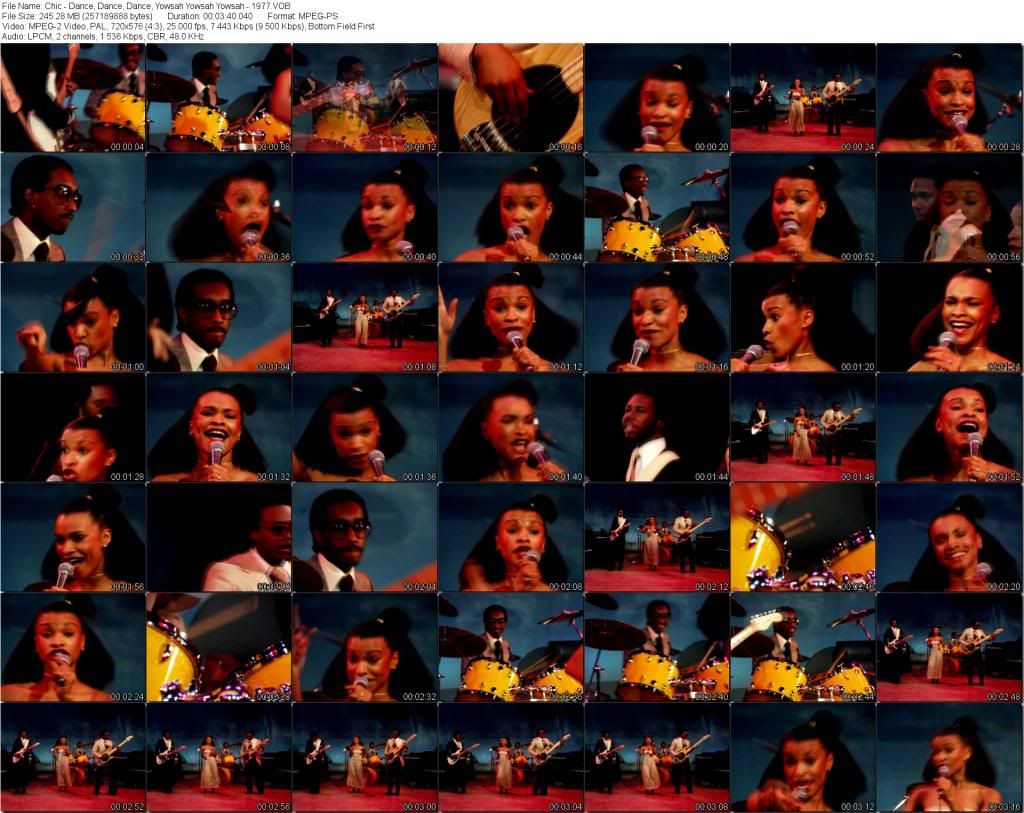
Task: Click the band wide shot stamped 00:02:52
Action: tap(73, 758)
